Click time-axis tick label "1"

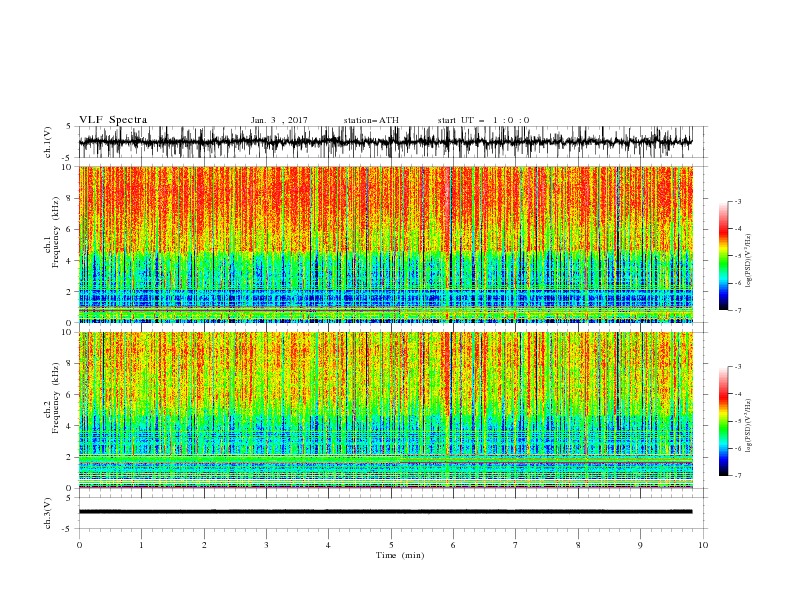(x=141, y=545)
